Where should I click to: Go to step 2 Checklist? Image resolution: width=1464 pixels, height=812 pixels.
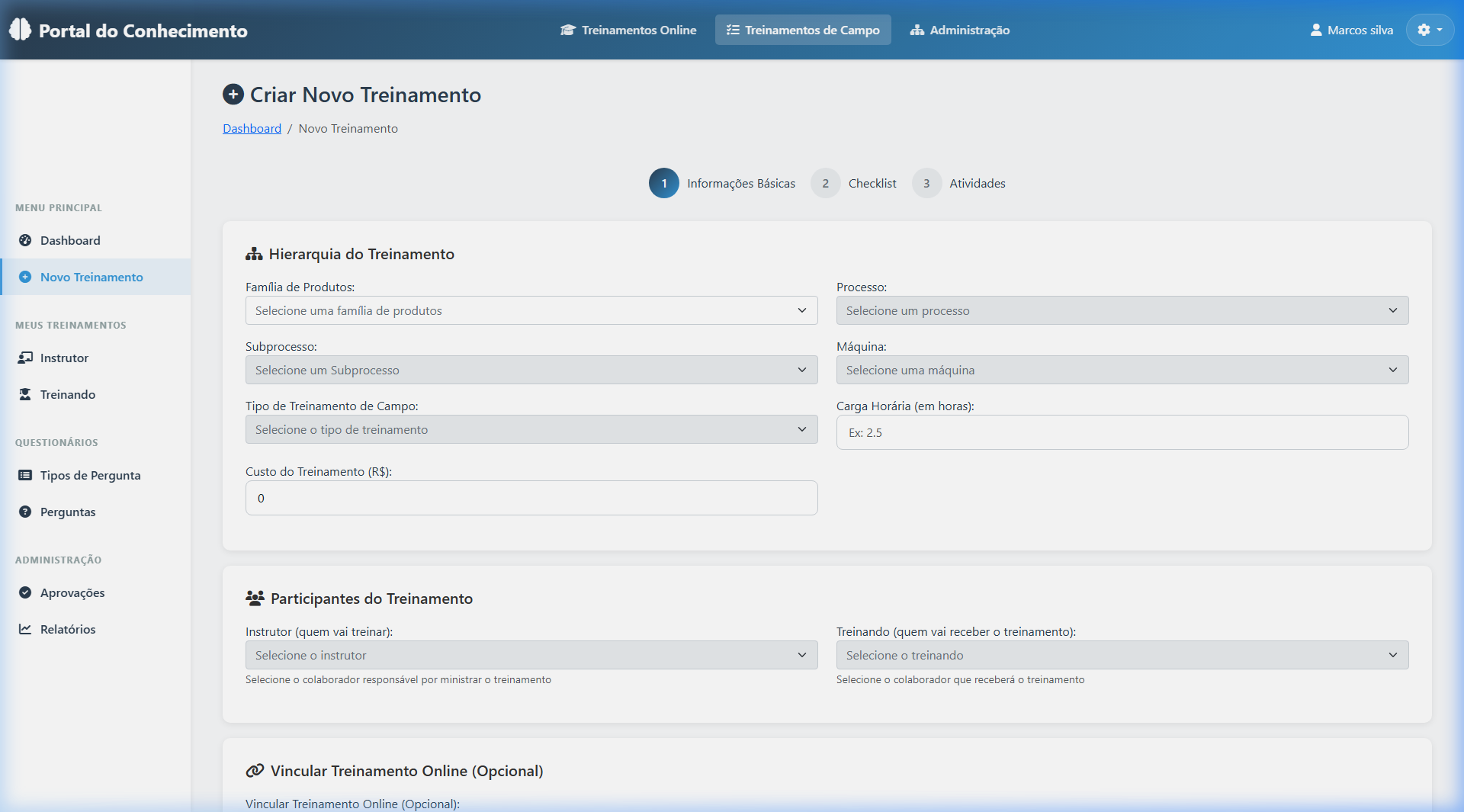coord(854,183)
